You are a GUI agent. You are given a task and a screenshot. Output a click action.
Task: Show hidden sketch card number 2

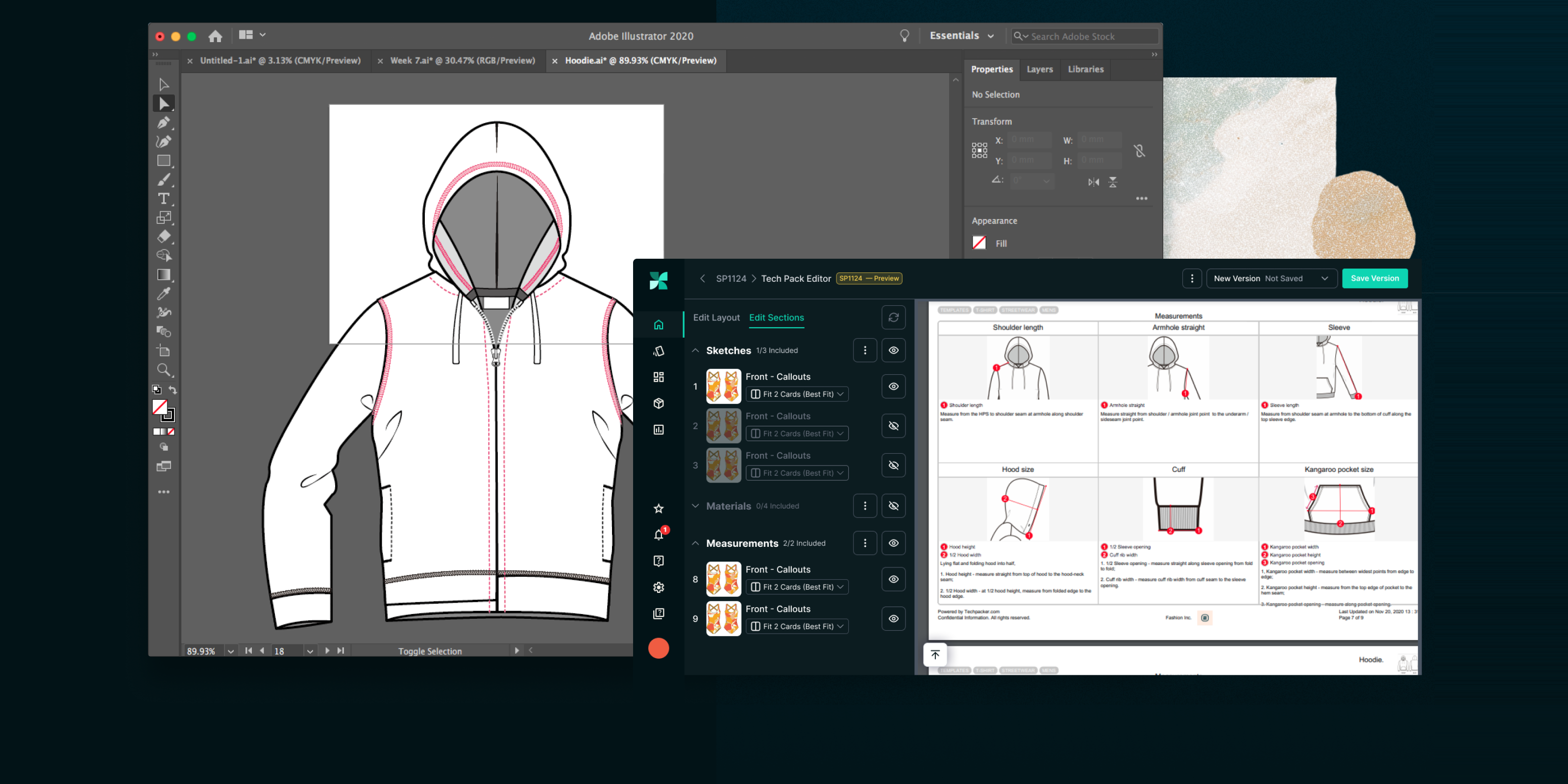click(x=893, y=425)
